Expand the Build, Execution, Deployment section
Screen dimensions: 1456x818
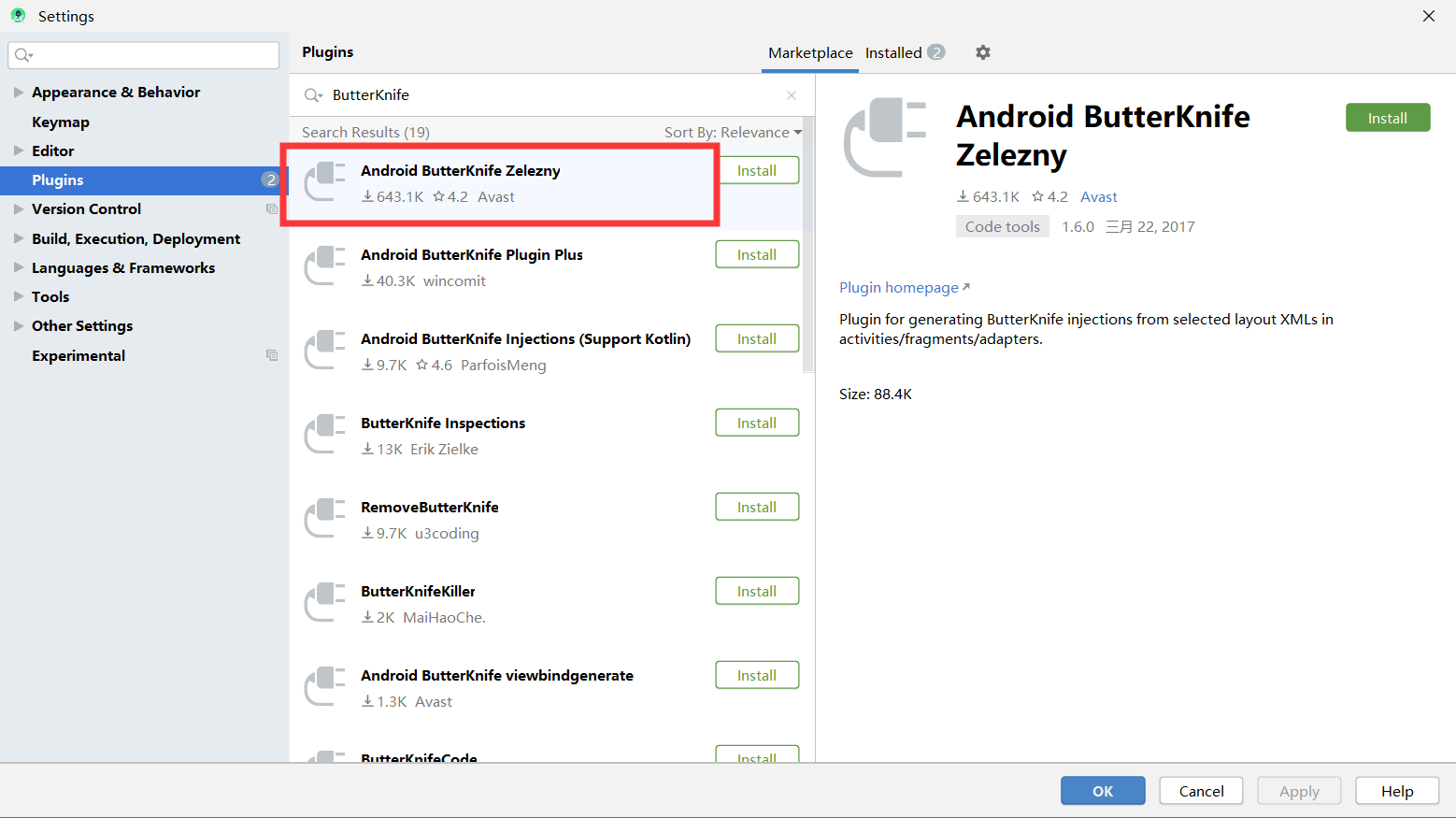(x=18, y=238)
